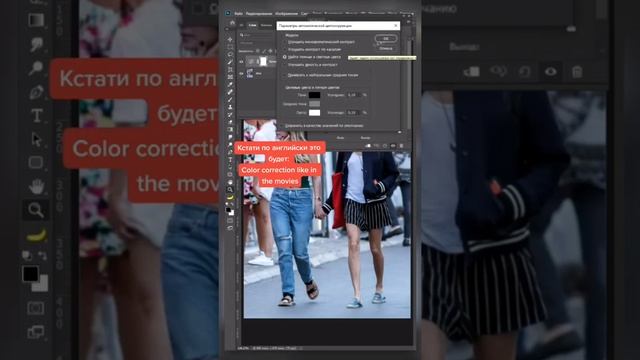Select the Eyedropper tool in center toolbar

click(x=230, y=84)
